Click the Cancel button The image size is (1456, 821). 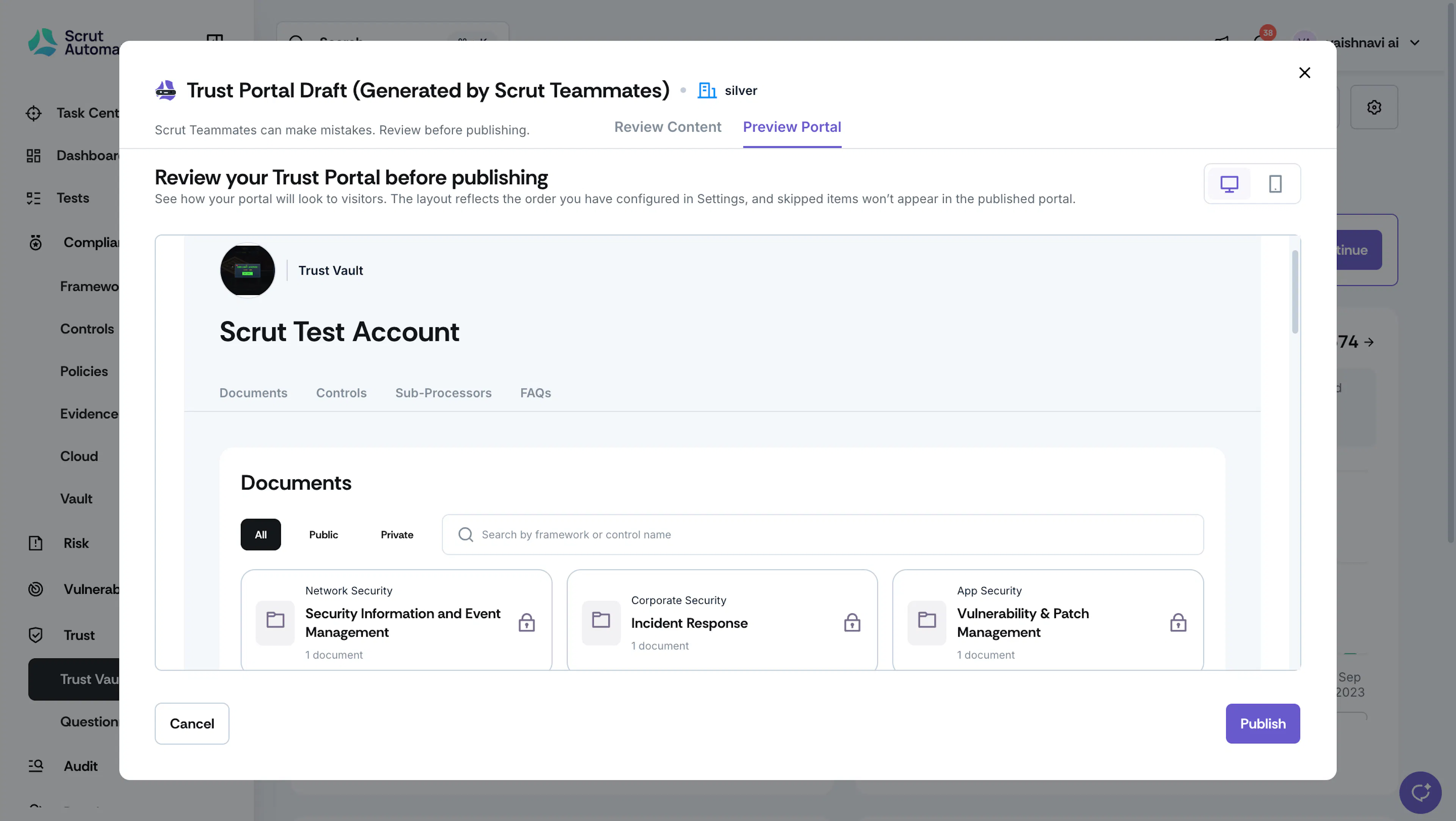191,724
